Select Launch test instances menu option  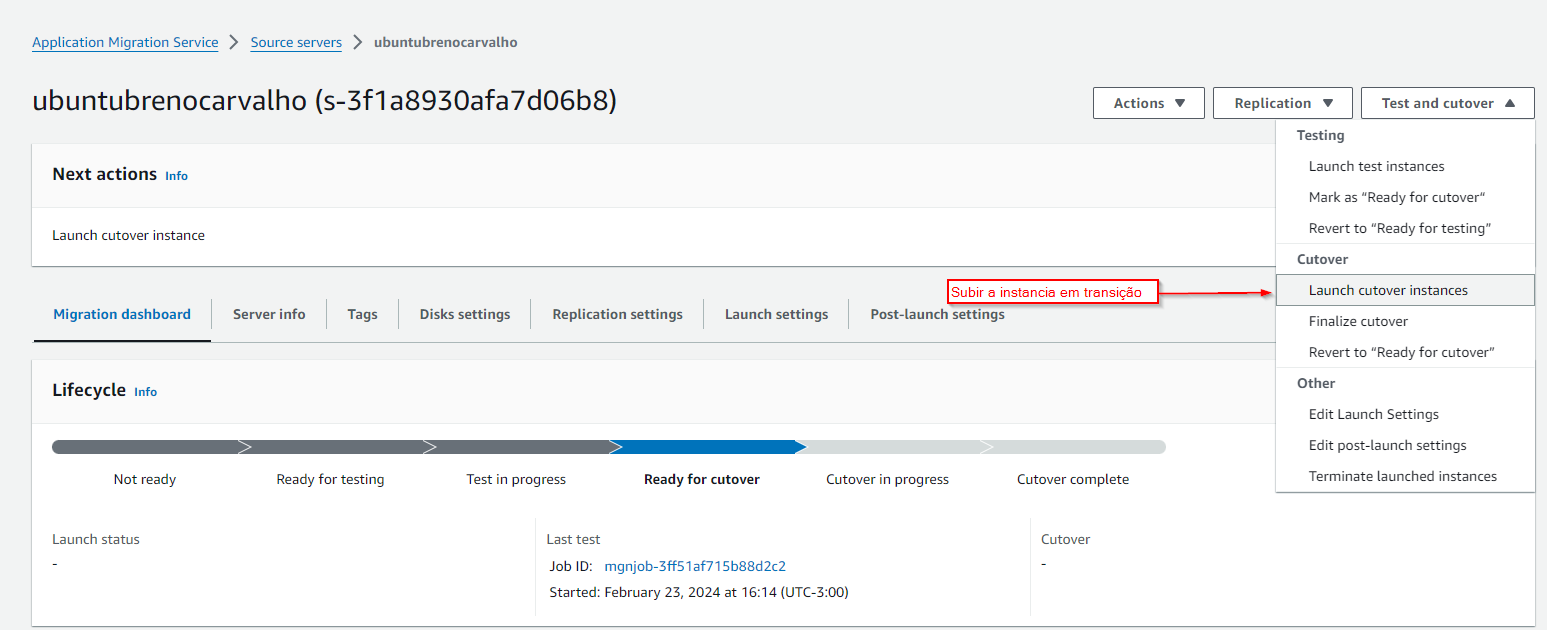(x=1376, y=166)
